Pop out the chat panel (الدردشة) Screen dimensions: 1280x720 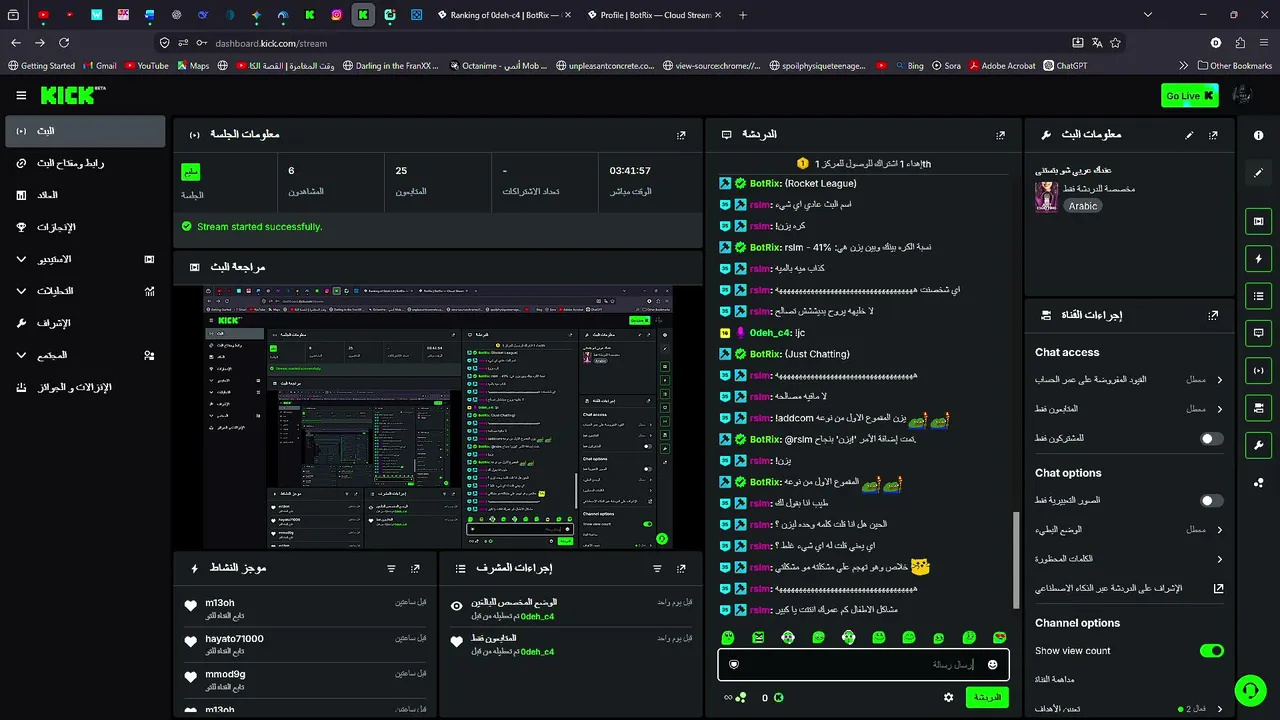pos(1000,134)
